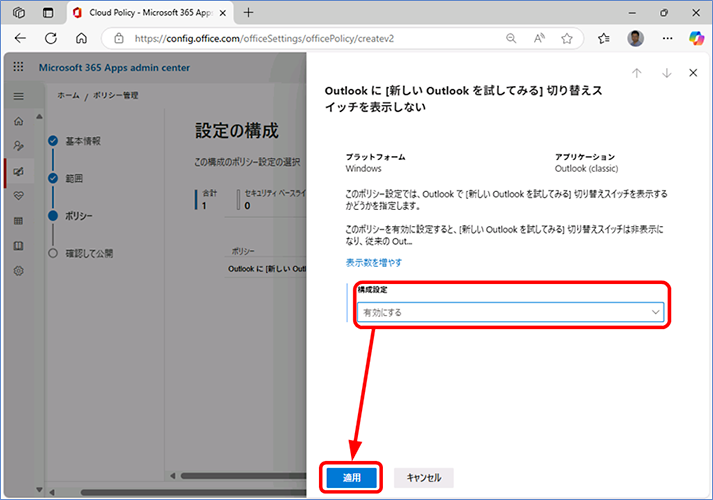
Task: Click the browser address bar URL
Action: pyautogui.click(x=264, y=39)
